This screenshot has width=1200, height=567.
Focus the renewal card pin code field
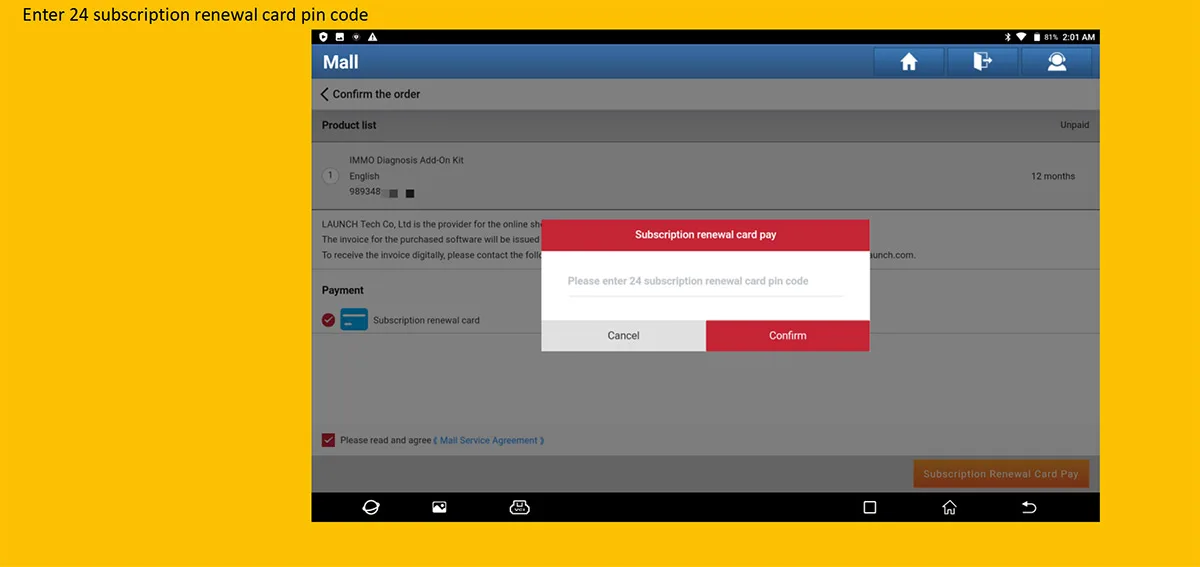click(706, 281)
